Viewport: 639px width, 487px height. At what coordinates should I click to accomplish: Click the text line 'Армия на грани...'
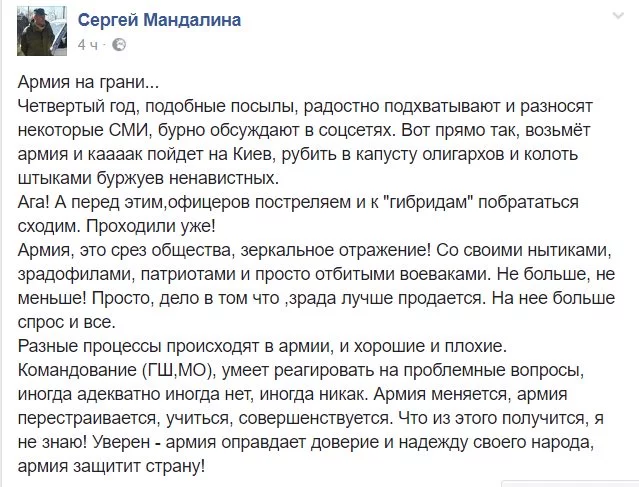[x=88, y=82]
